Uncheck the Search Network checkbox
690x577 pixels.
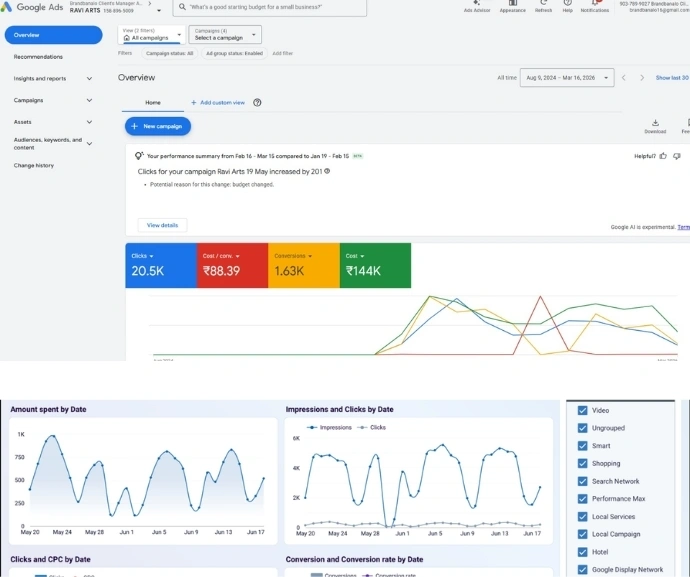(x=583, y=481)
